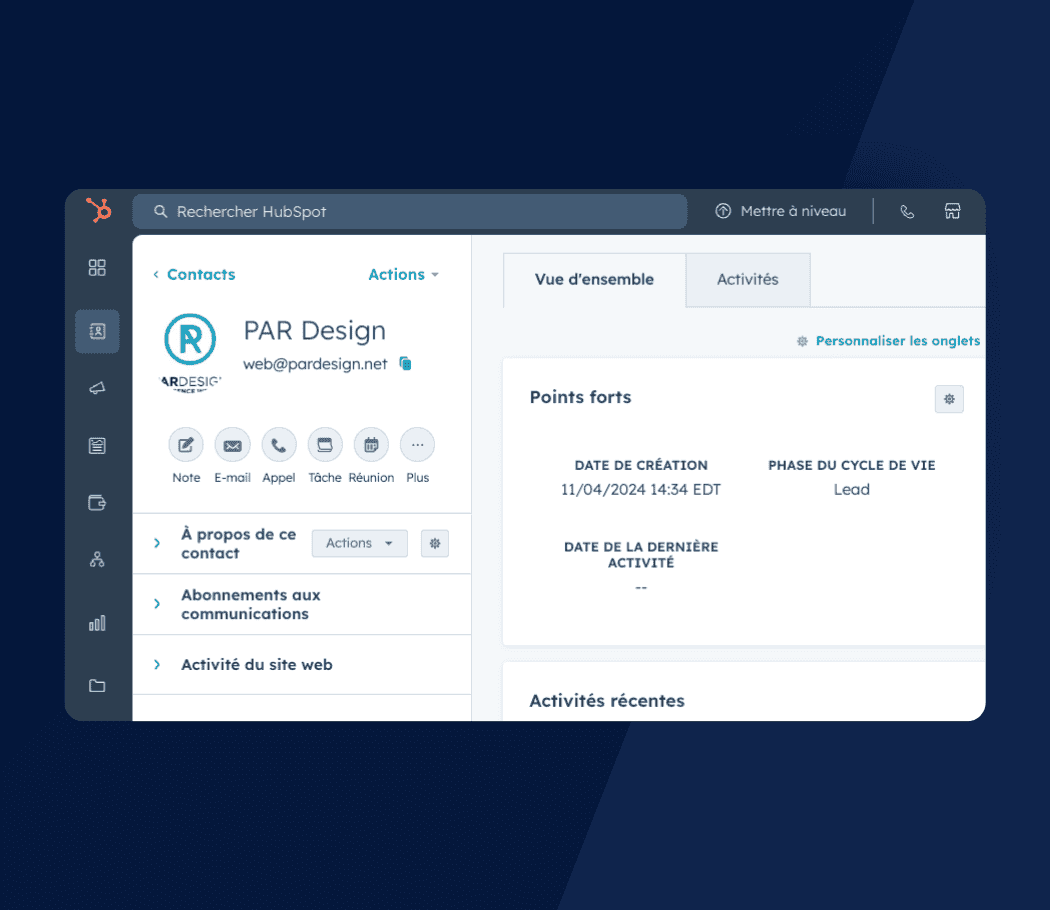
Task: Open the reports bar chart sidebar icon
Action: click(97, 623)
